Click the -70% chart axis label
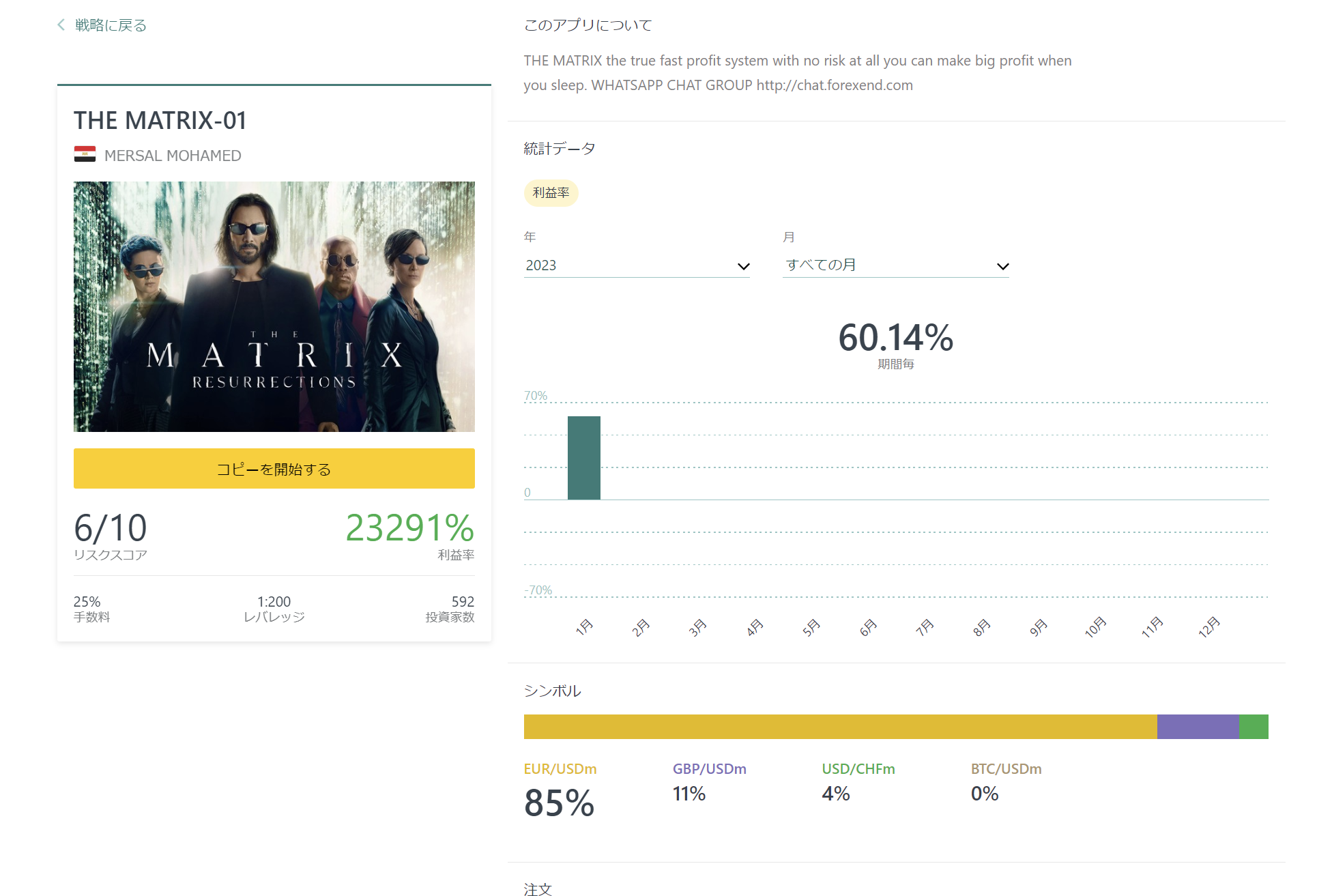Image resolution: width=1332 pixels, height=896 pixels. (x=538, y=590)
